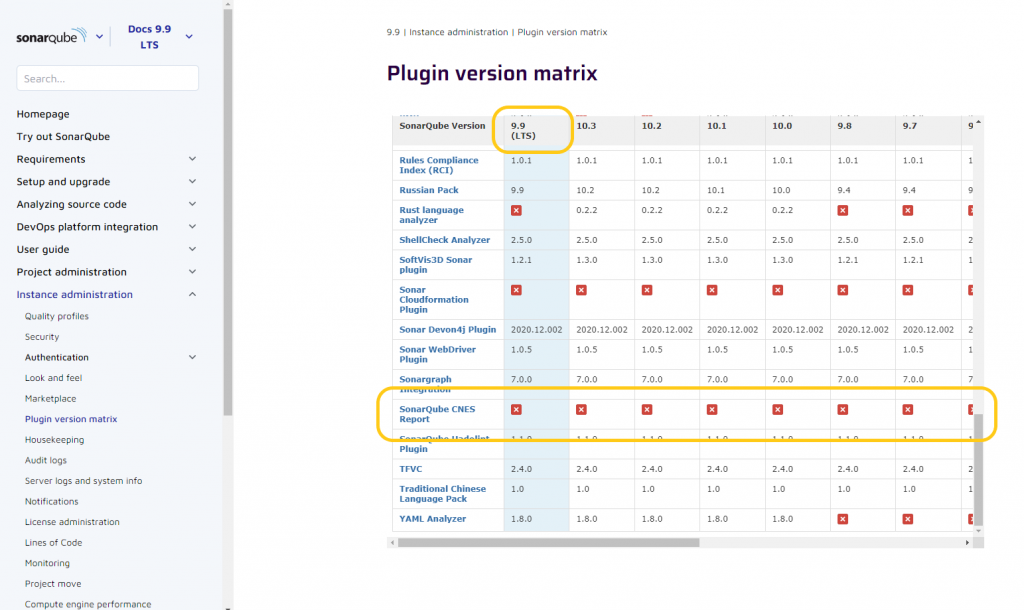Viewport: 1024px width, 610px height.
Task: Click CNES Report red X in 10.2 column
Action: click(647, 409)
